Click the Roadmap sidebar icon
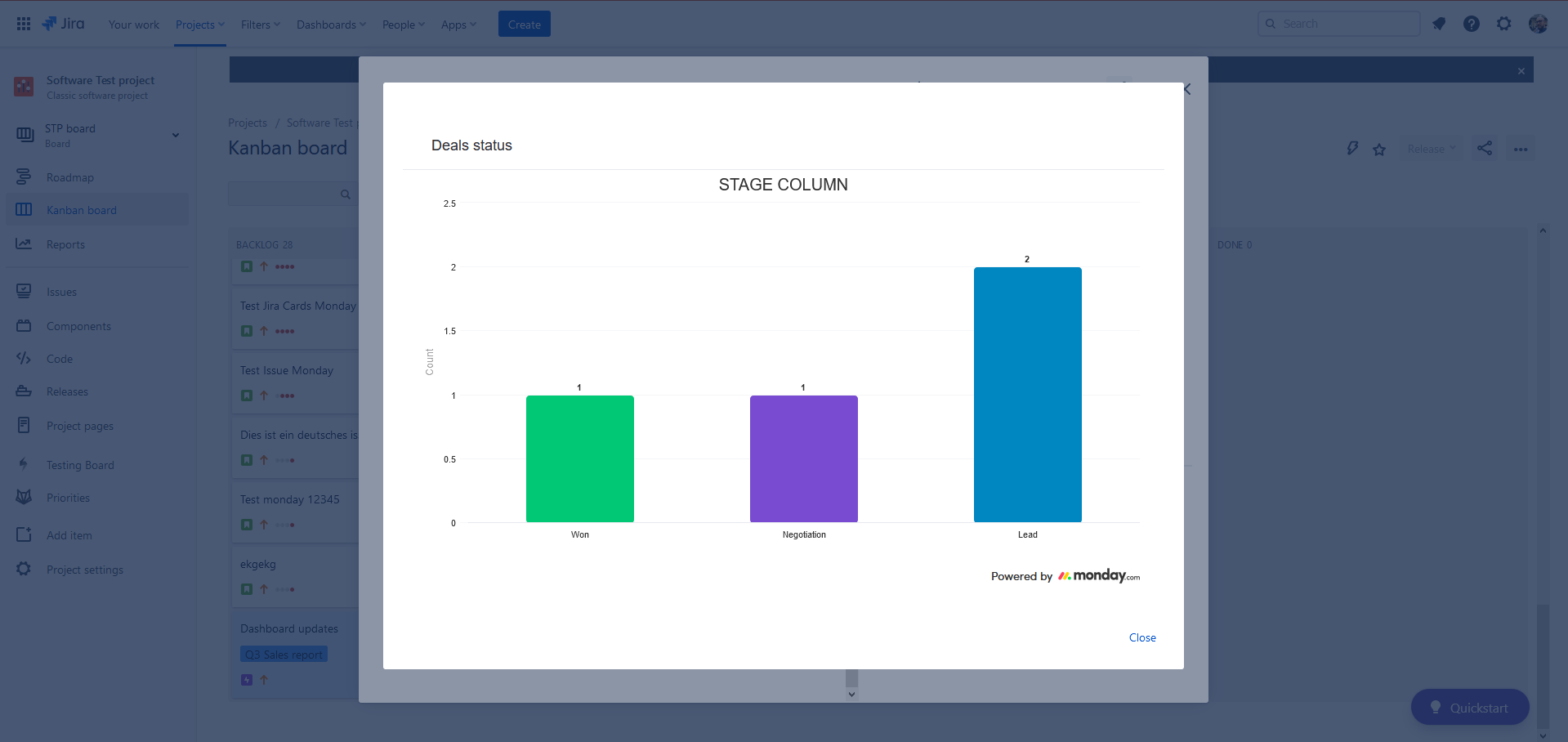1568x742 pixels. coord(24,177)
